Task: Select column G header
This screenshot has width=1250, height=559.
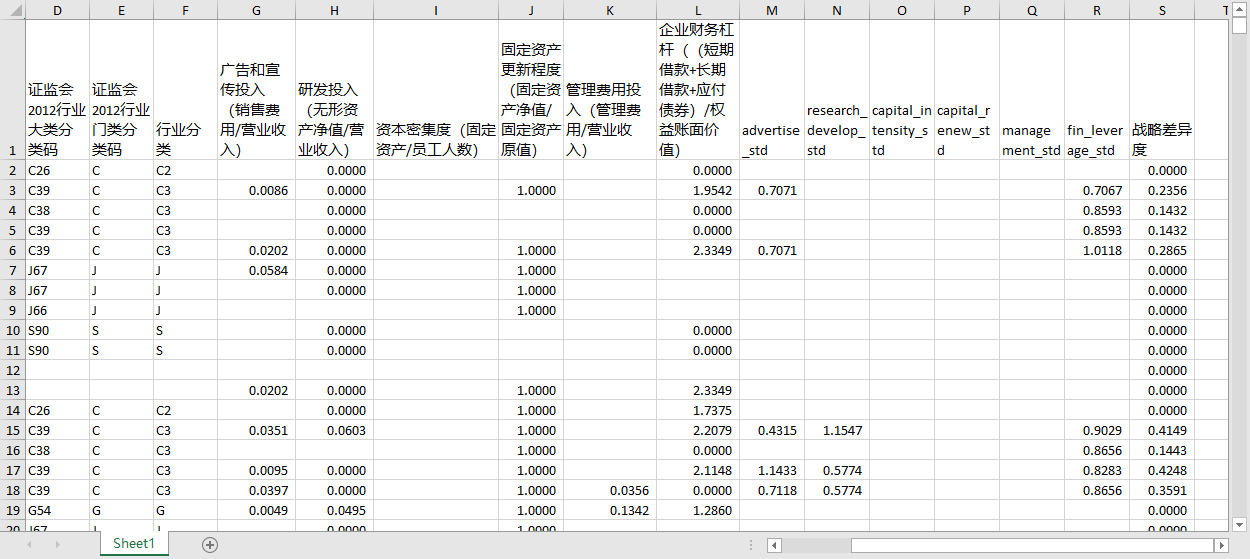Action: click(257, 10)
